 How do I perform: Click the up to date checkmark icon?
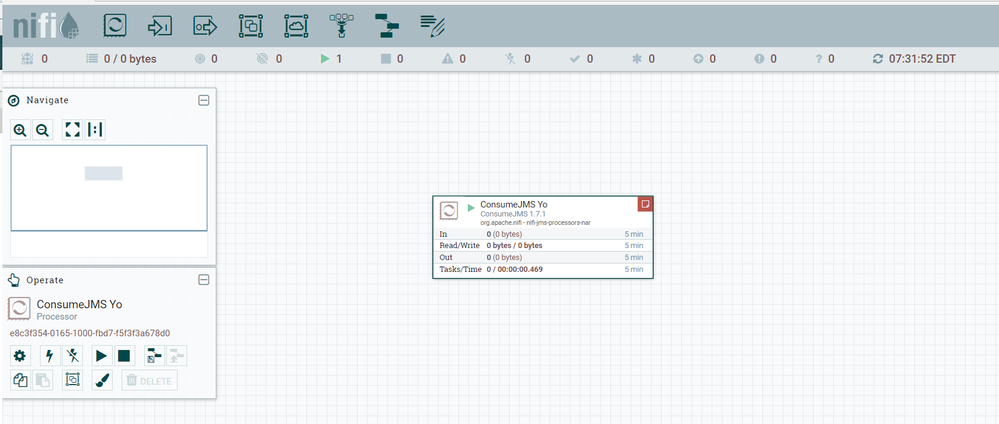coord(574,59)
